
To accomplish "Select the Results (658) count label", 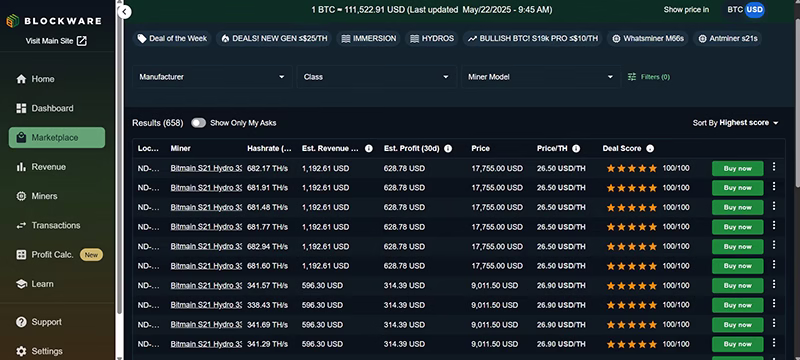I will [158, 123].
